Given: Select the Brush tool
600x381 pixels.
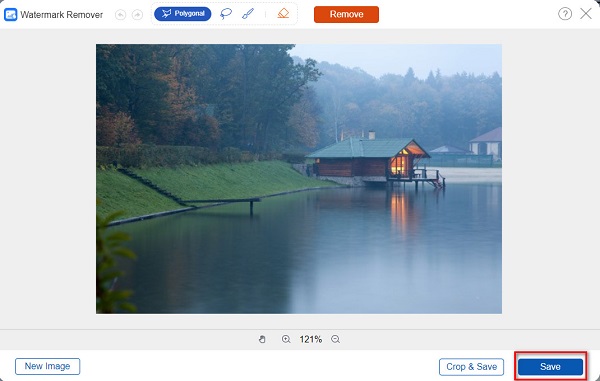Looking at the screenshot, I should (248, 14).
